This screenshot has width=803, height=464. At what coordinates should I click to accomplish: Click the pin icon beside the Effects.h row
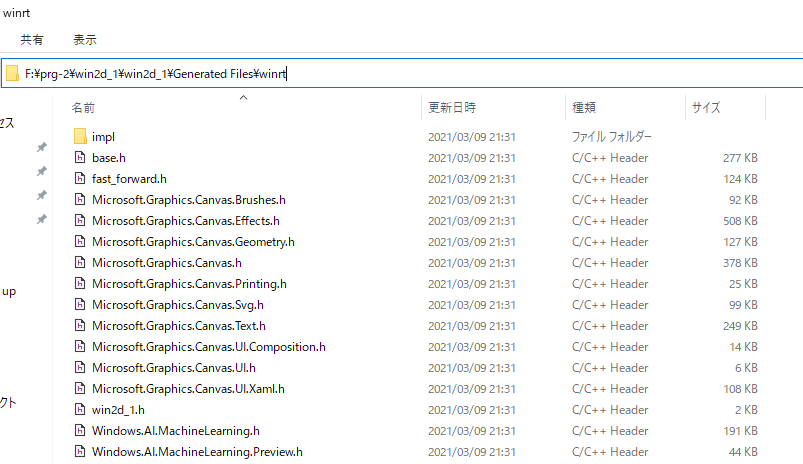click(41, 219)
